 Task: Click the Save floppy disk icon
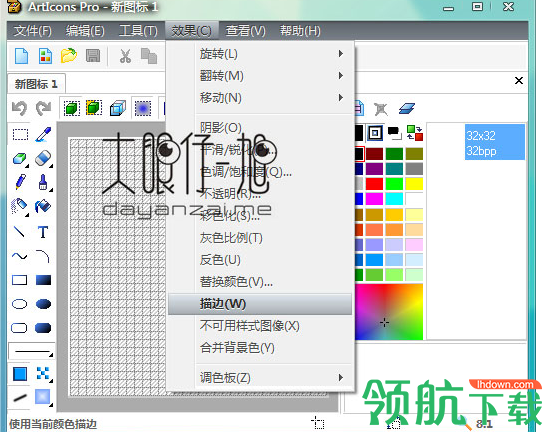tap(93, 56)
